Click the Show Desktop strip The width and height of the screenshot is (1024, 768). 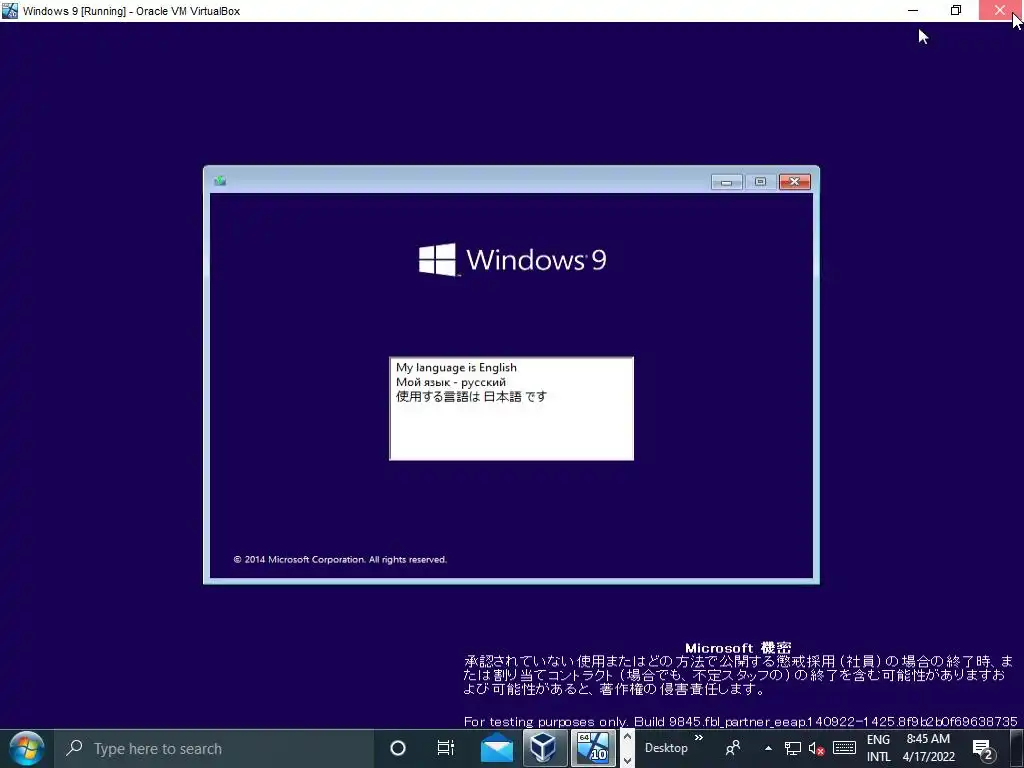pyautogui.click(x=1017, y=748)
